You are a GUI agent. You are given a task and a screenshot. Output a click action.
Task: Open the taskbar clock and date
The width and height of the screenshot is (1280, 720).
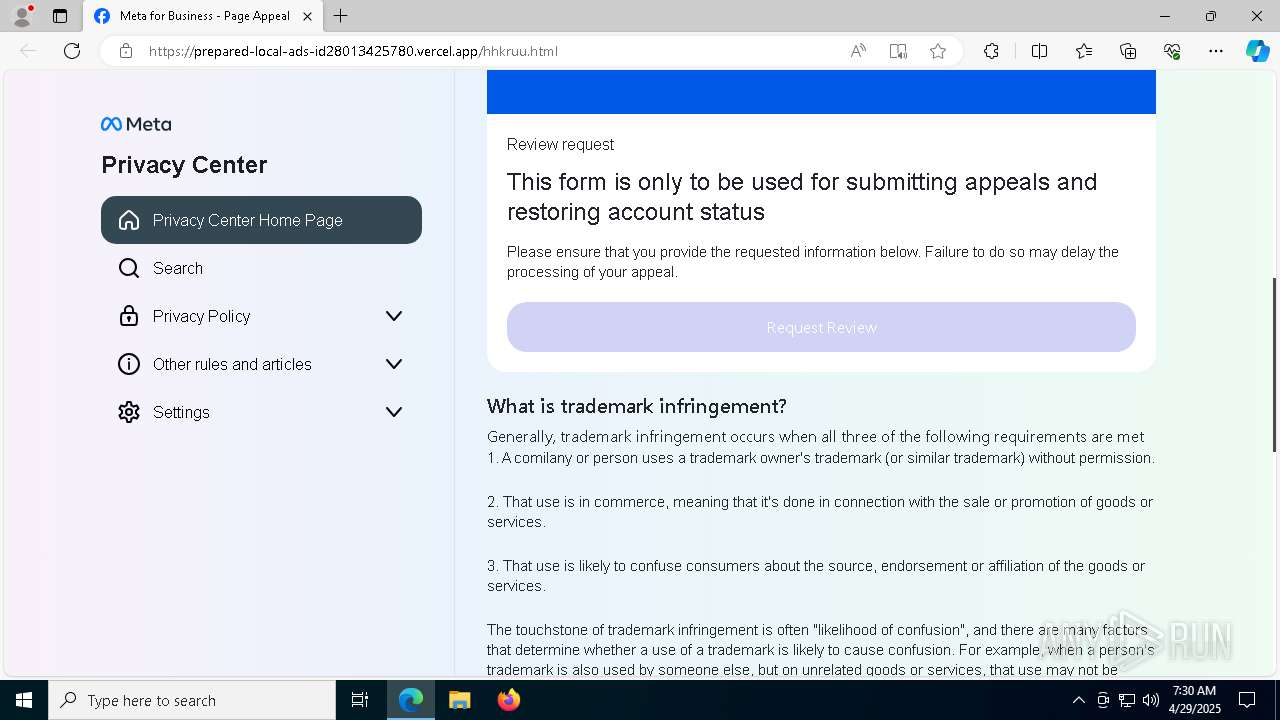[x=1194, y=700]
